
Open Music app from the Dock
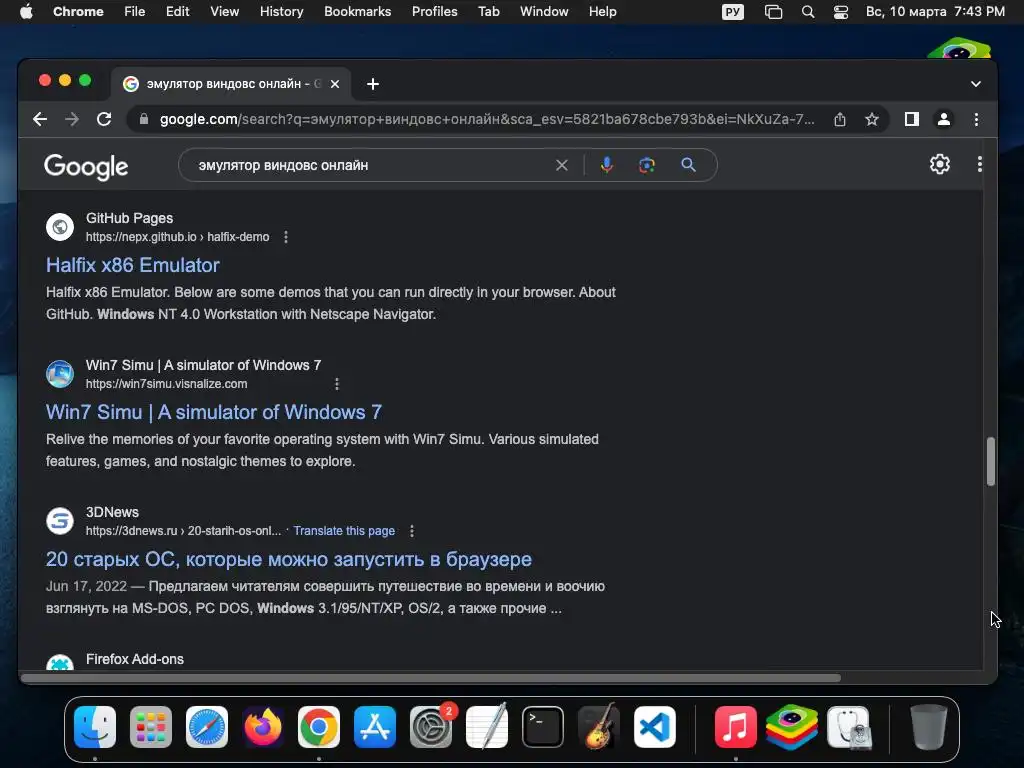pyautogui.click(x=735, y=727)
